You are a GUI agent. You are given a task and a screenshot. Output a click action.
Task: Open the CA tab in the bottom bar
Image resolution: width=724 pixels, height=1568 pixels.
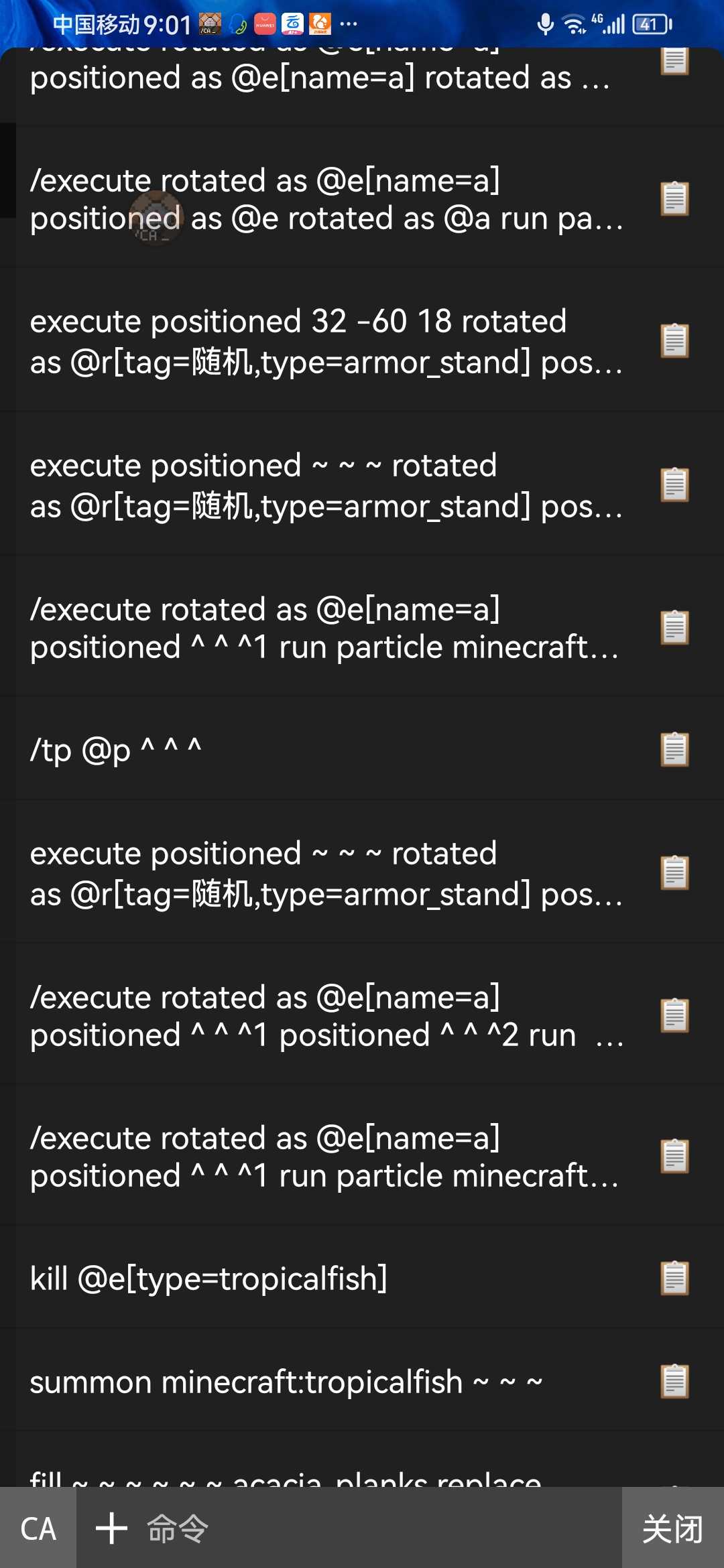38,1528
